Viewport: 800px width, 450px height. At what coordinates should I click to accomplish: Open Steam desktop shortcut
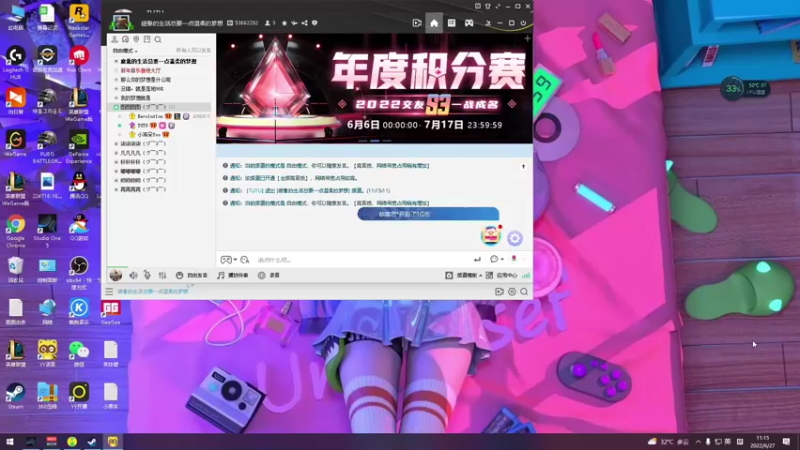click(x=15, y=396)
